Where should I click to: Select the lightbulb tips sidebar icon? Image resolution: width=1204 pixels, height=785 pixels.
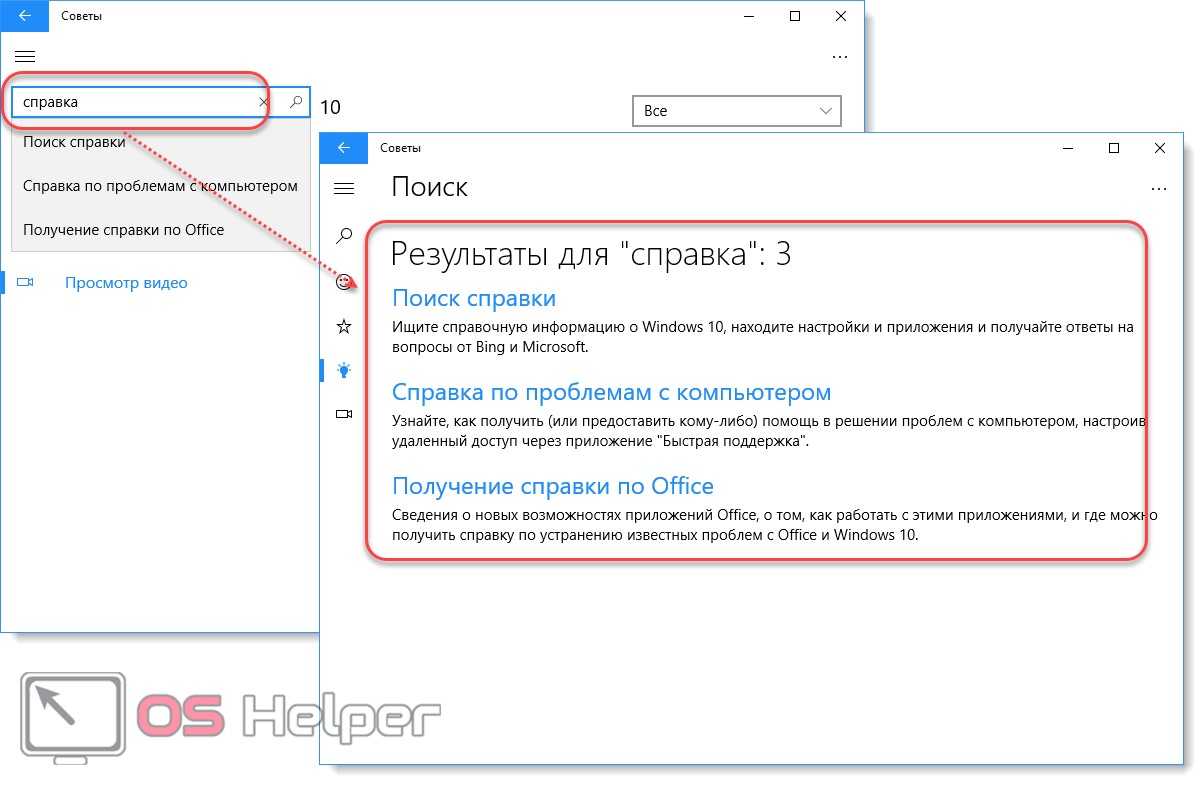click(x=344, y=370)
